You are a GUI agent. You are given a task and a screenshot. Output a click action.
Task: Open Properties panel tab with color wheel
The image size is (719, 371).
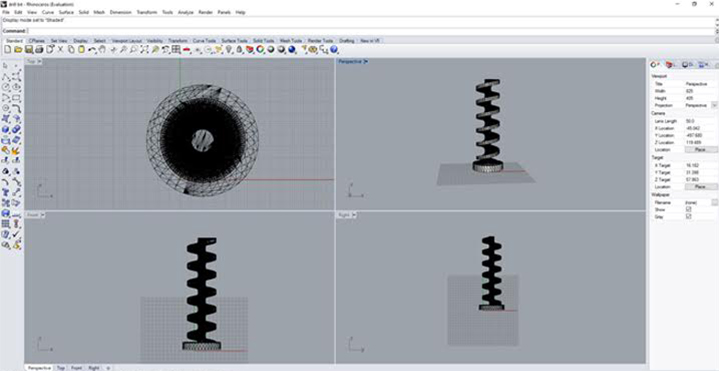coord(654,65)
